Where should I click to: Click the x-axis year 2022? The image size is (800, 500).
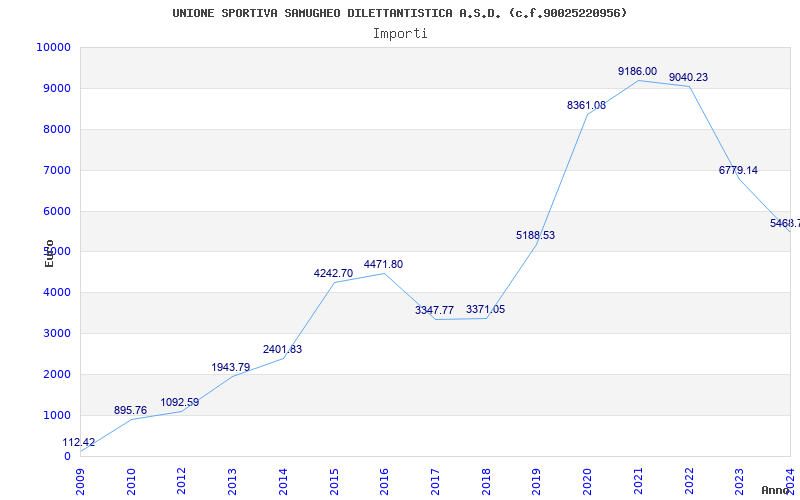pos(689,481)
